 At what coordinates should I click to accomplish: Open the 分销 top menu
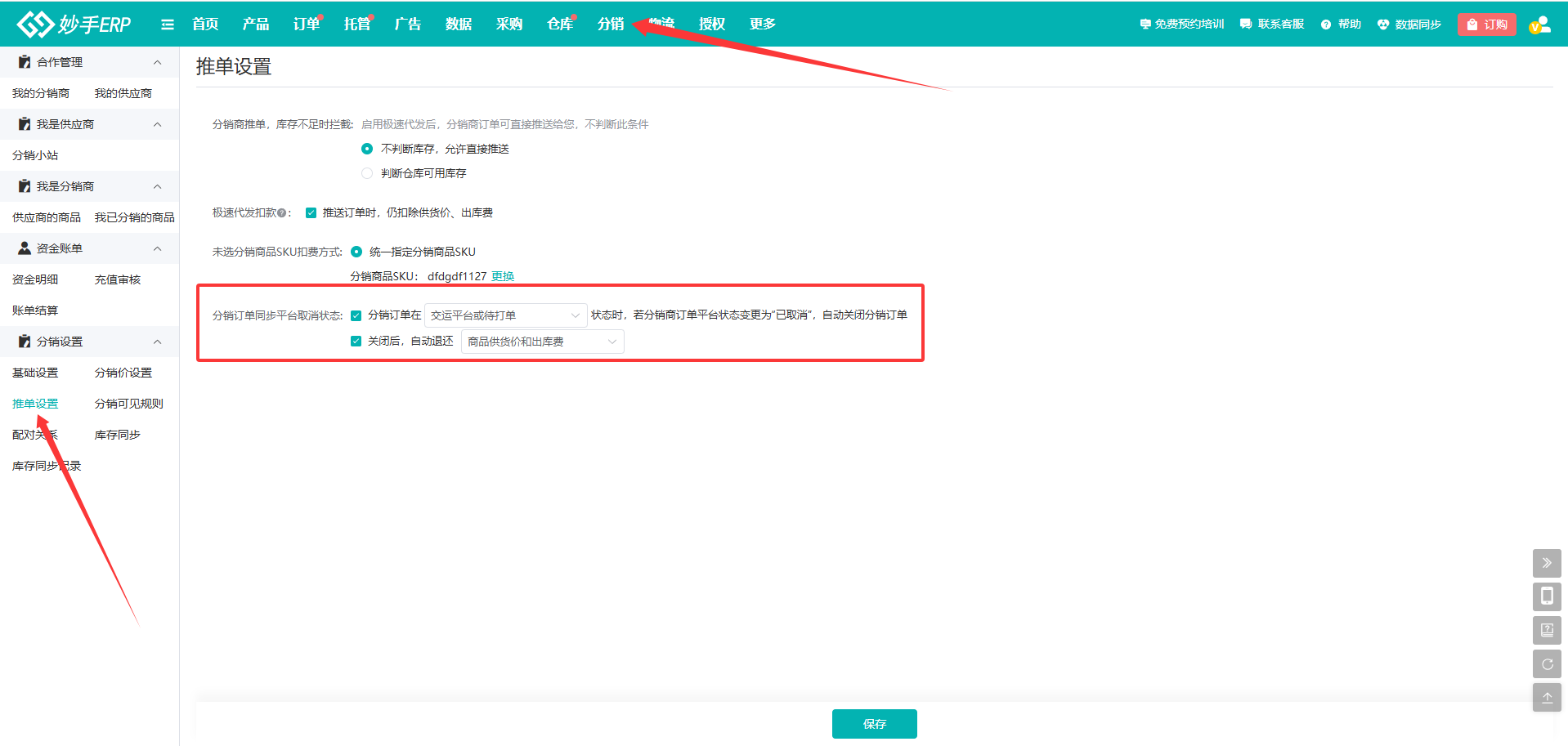[x=611, y=25]
